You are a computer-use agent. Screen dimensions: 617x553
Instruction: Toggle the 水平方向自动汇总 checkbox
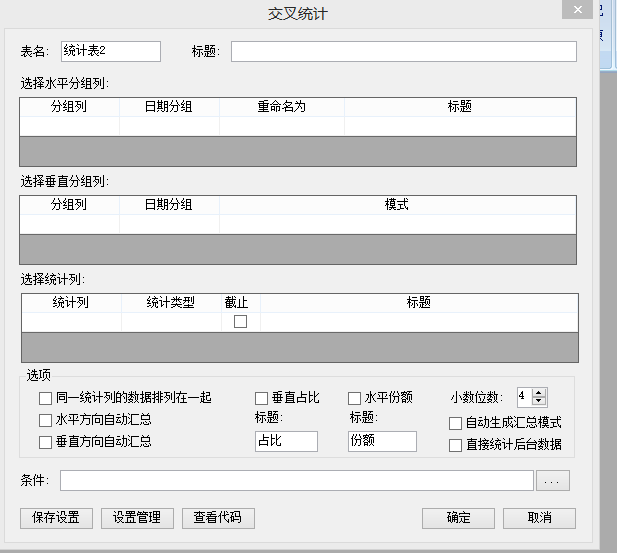45,420
